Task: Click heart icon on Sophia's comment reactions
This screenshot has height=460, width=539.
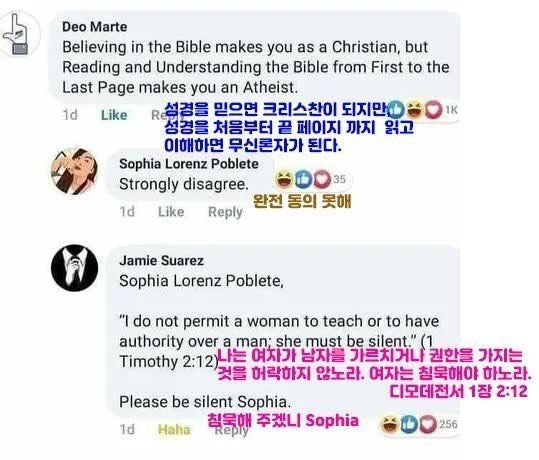Action: 322,179
